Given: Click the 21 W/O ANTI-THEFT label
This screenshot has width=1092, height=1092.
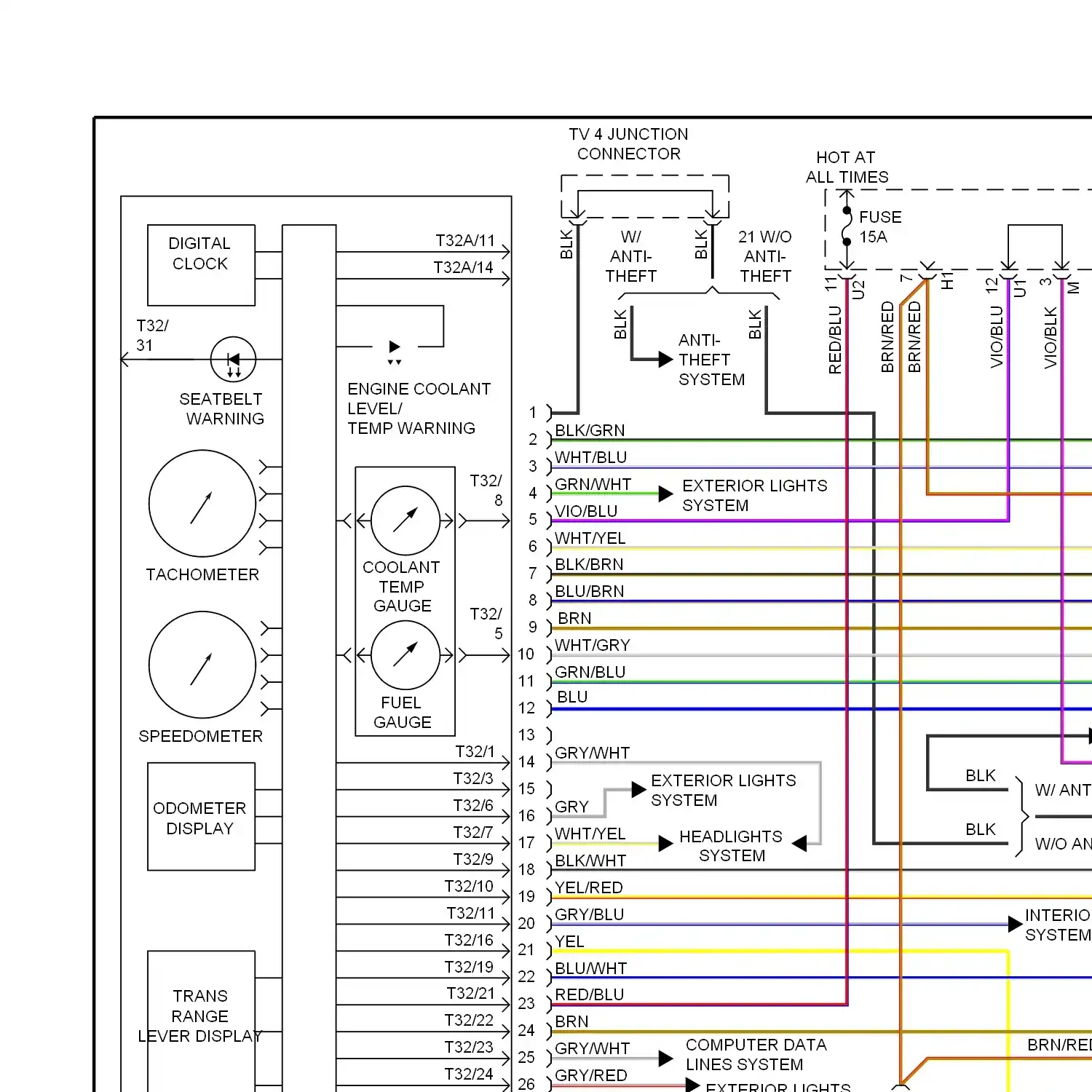Looking at the screenshot, I should coord(765,257).
